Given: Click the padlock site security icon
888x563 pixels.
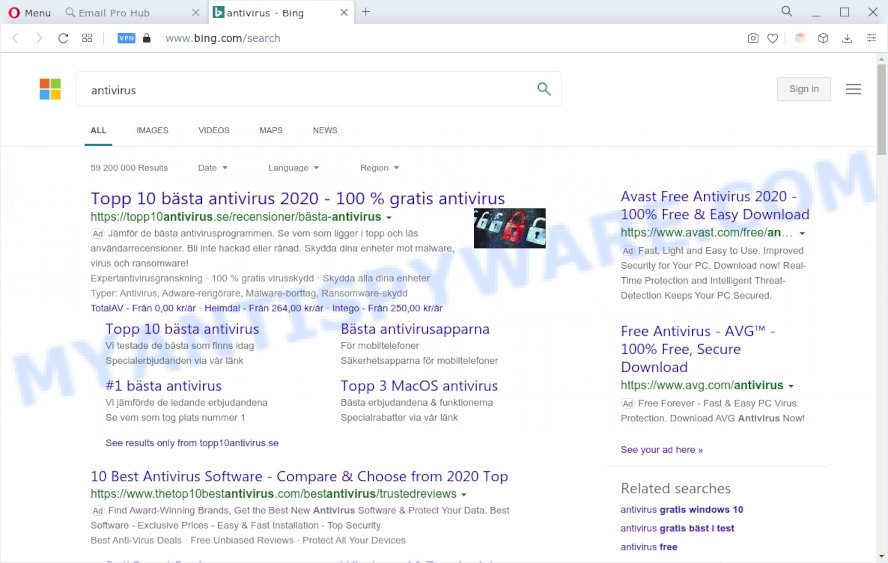Looking at the screenshot, I should pyautogui.click(x=147, y=38).
